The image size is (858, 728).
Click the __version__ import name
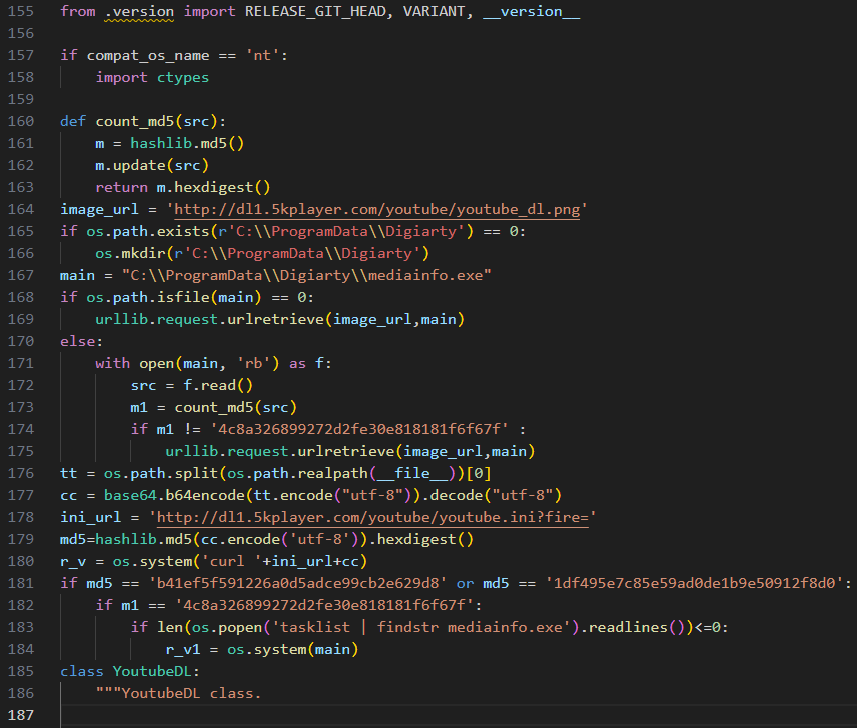pyautogui.click(x=531, y=11)
